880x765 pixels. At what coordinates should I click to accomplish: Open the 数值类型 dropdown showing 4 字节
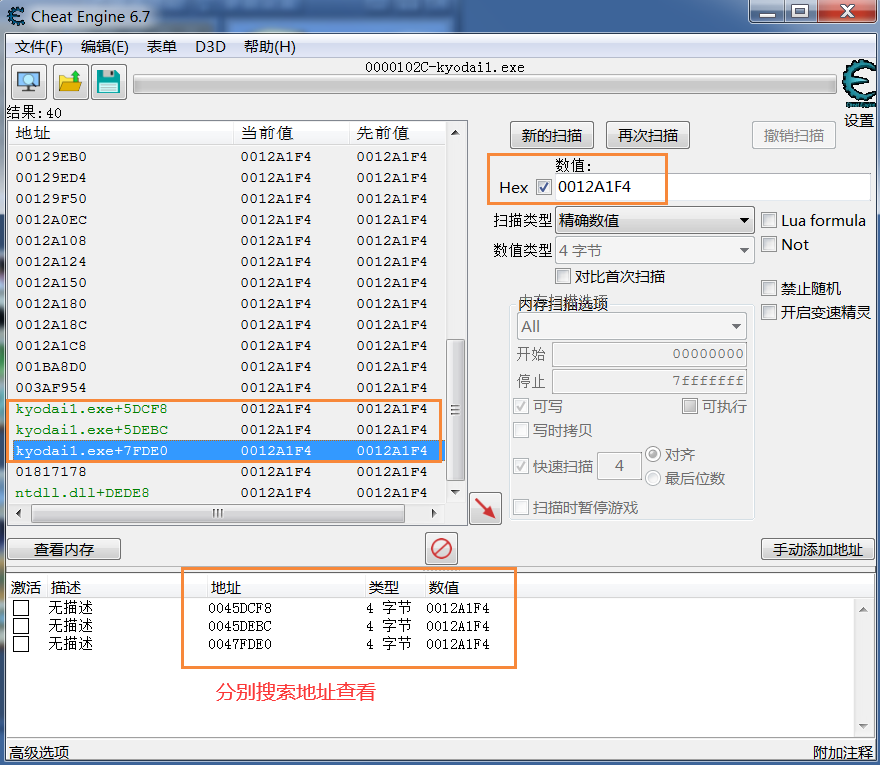pos(654,250)
